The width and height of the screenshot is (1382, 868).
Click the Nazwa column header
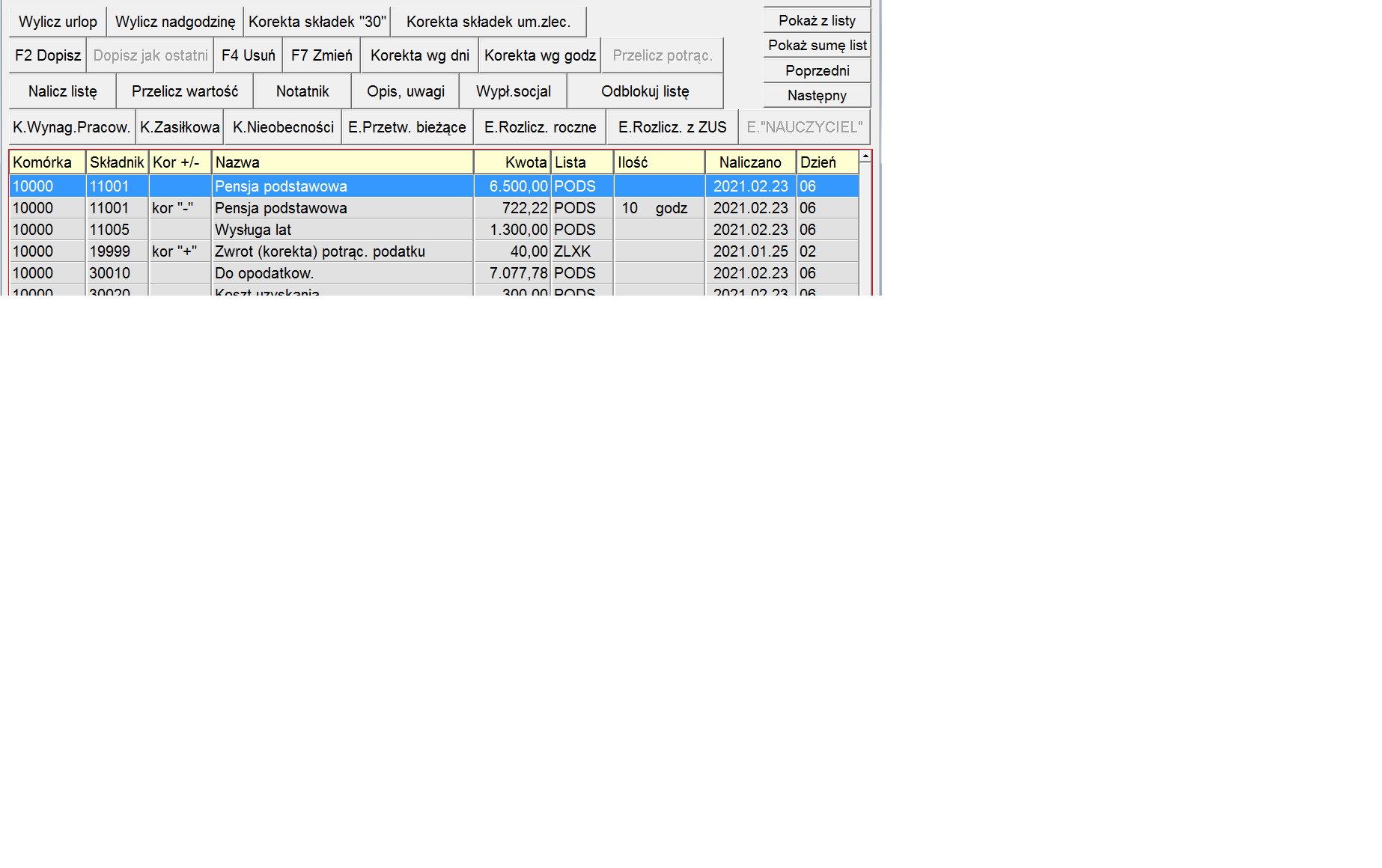[342, 162]
